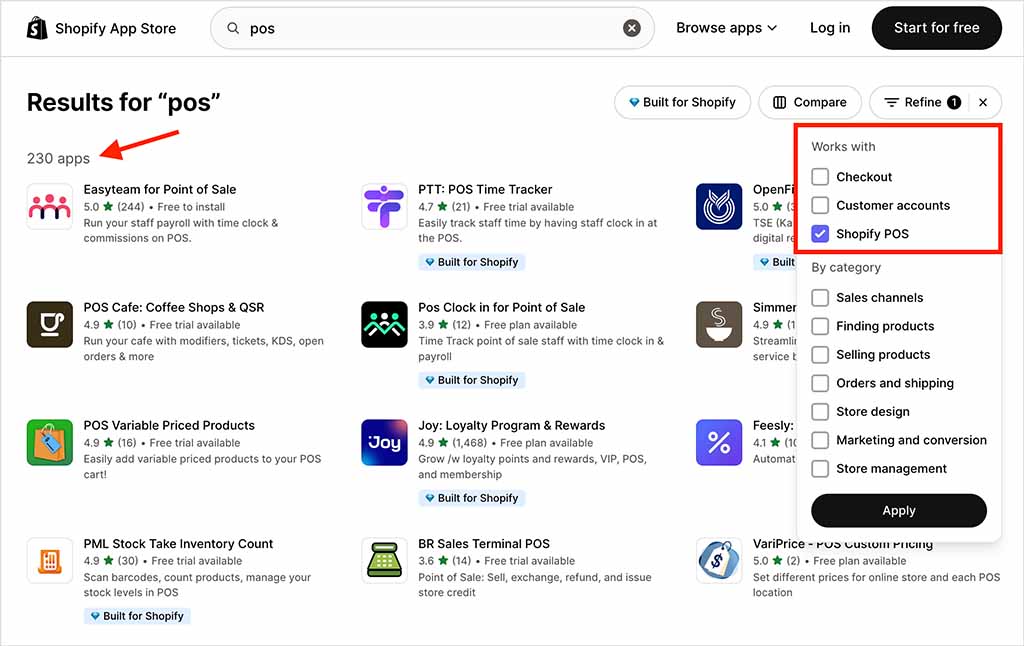Clear the search field with X icon

tap(632, 28)
